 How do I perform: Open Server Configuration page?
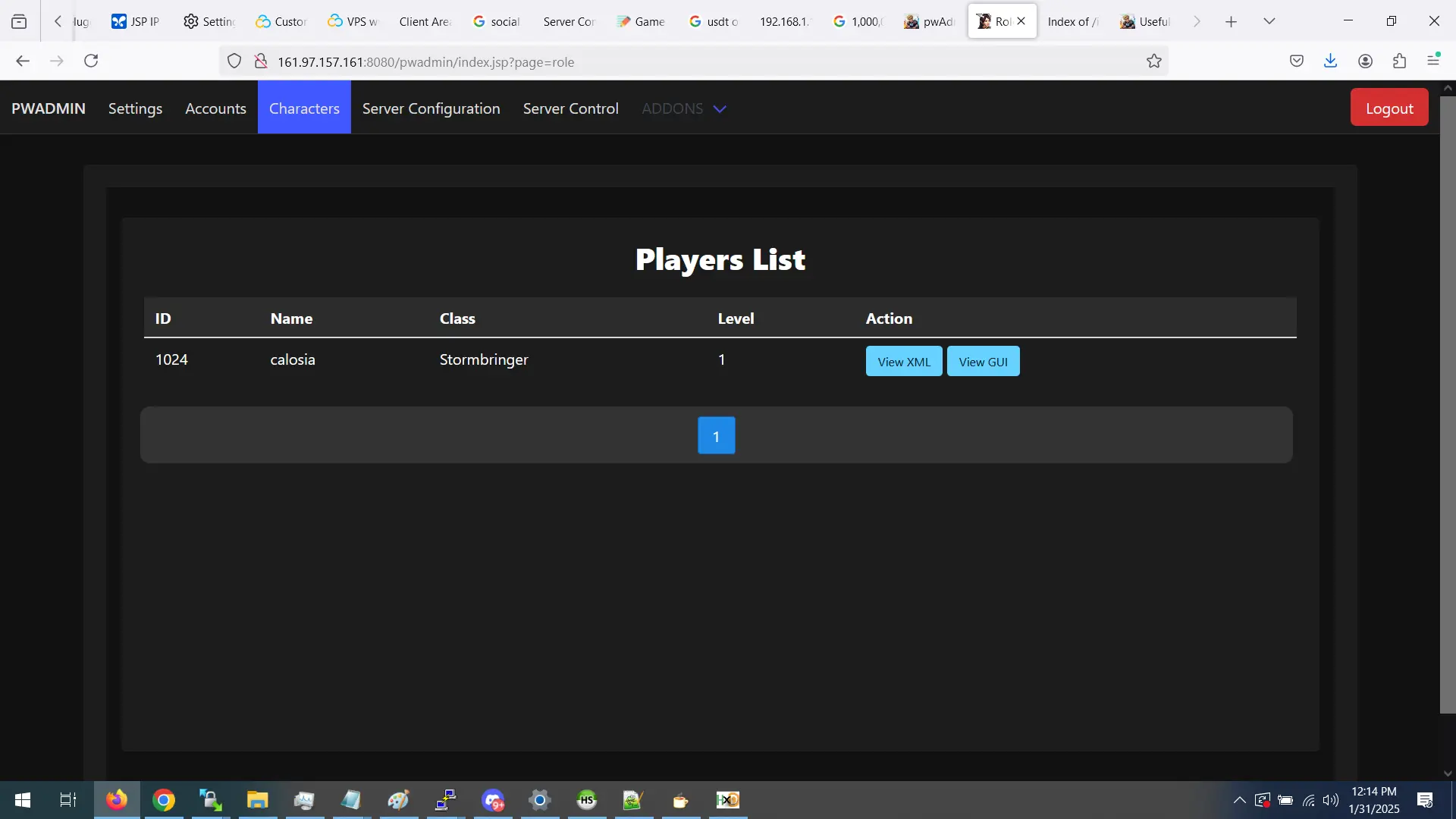[431, 108]
